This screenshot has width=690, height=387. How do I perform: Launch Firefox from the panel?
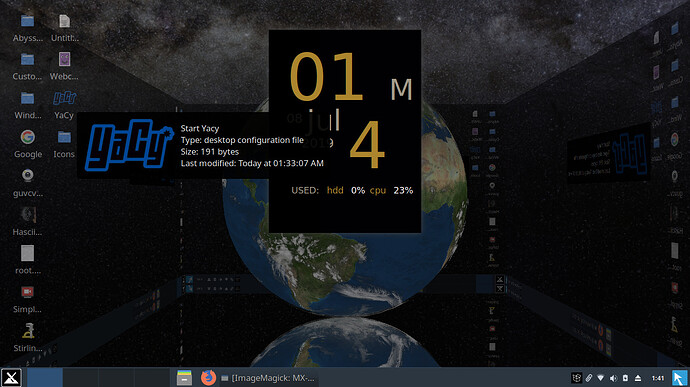click(x=208, y=377)
